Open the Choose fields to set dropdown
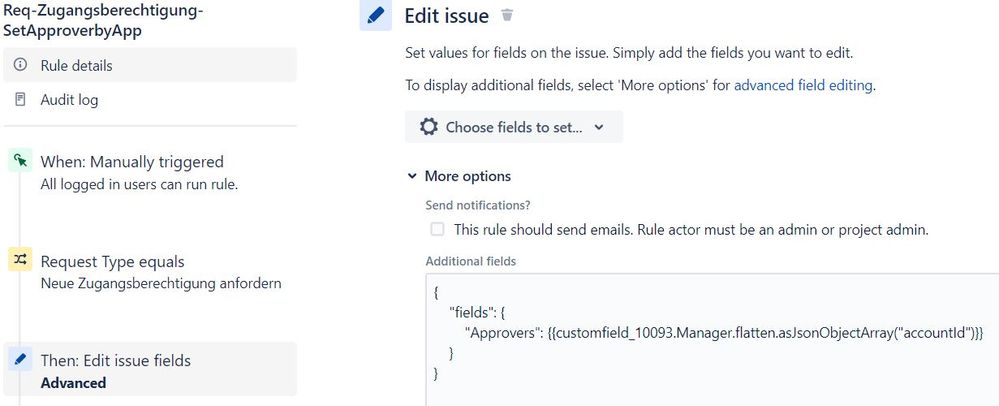This screenshot has width=999, height=406. (514, 127)
